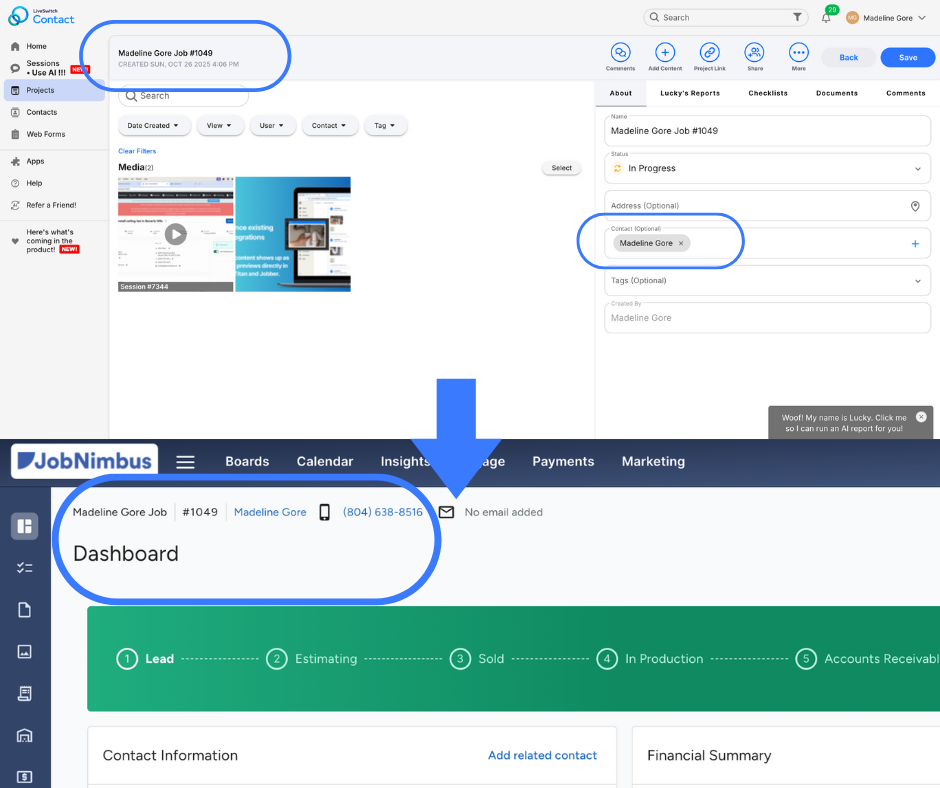Select the Sold workflow stage

click(x=477, y=659)
